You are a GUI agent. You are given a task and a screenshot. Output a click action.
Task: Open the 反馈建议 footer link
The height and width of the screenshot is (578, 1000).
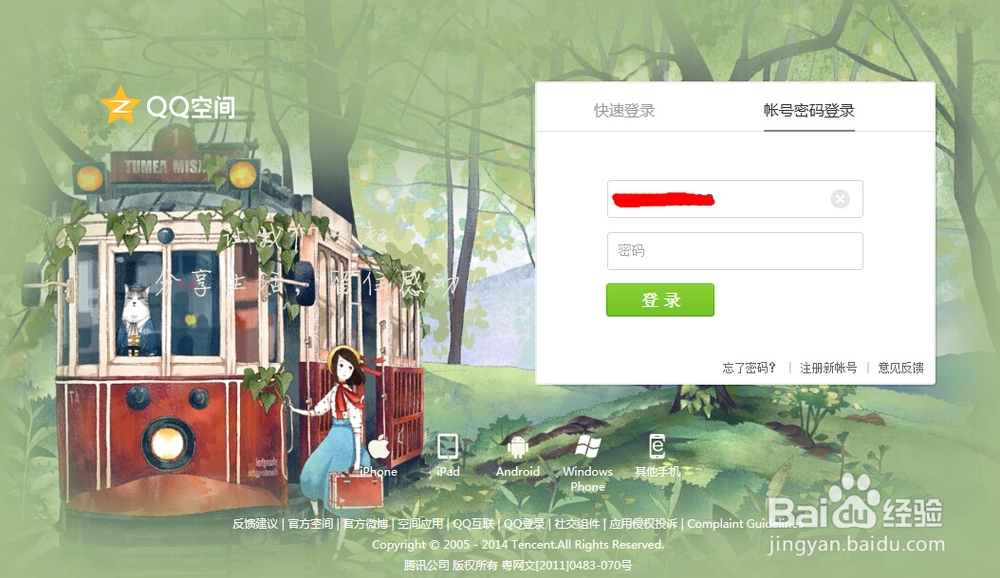coord(255,524)
